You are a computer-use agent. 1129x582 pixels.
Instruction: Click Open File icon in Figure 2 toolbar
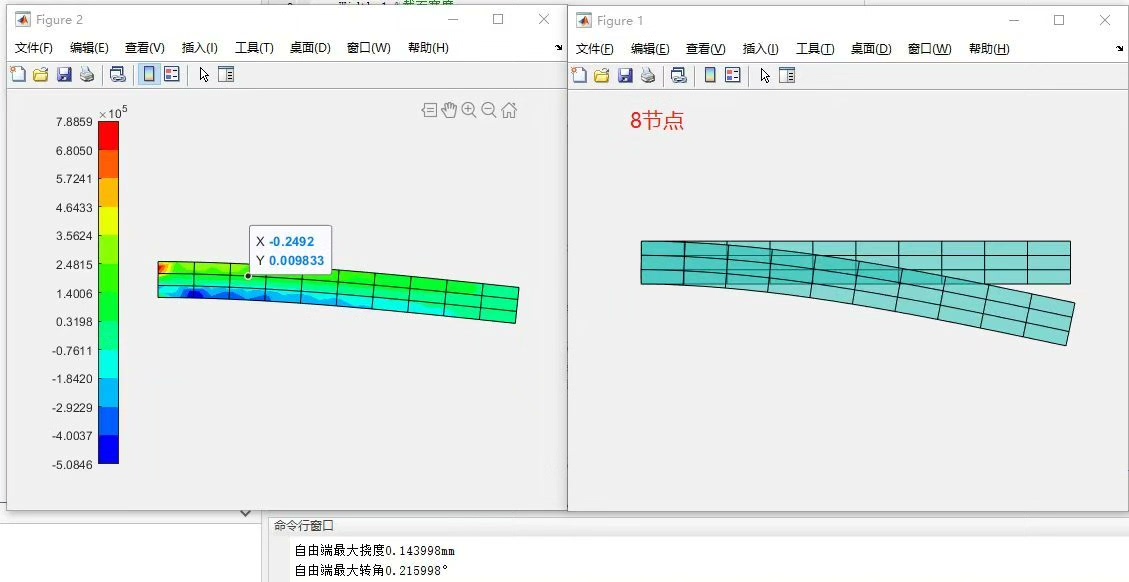pyautogui.click(x=41, y=74)
